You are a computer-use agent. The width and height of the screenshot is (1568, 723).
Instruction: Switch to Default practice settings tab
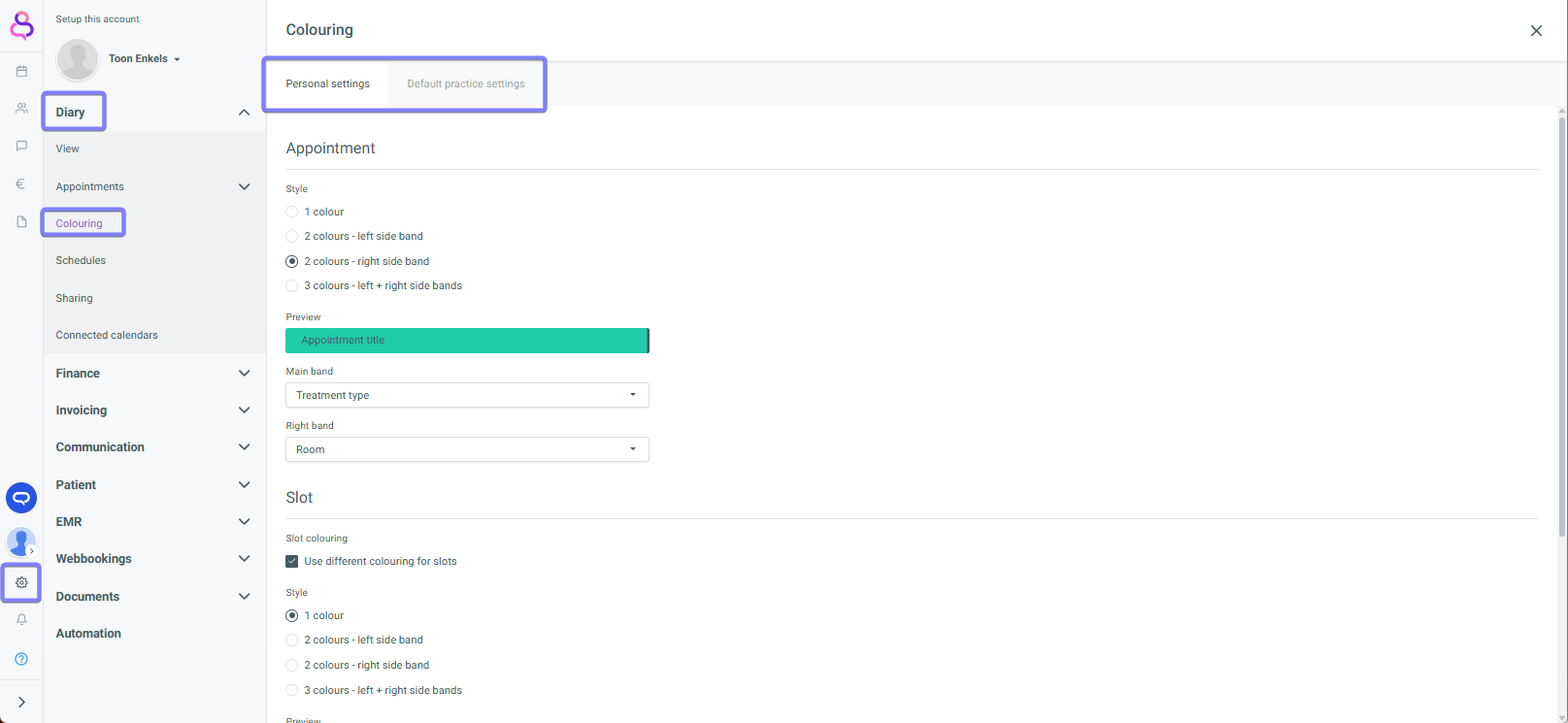(466, 84)
